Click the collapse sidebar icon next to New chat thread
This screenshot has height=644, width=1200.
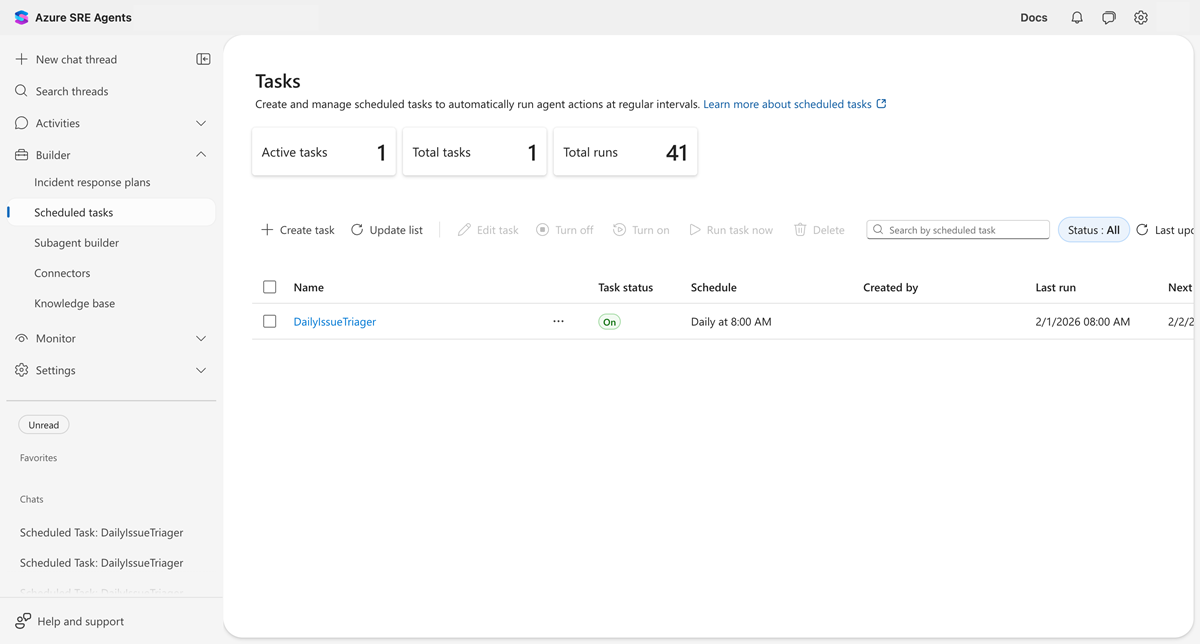click(203, 59)
